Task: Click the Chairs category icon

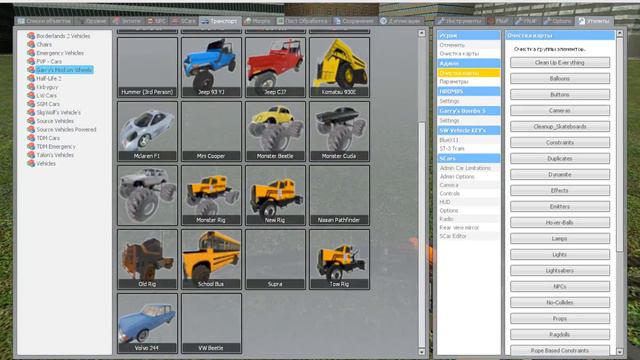Action: [x=31, y=44]
